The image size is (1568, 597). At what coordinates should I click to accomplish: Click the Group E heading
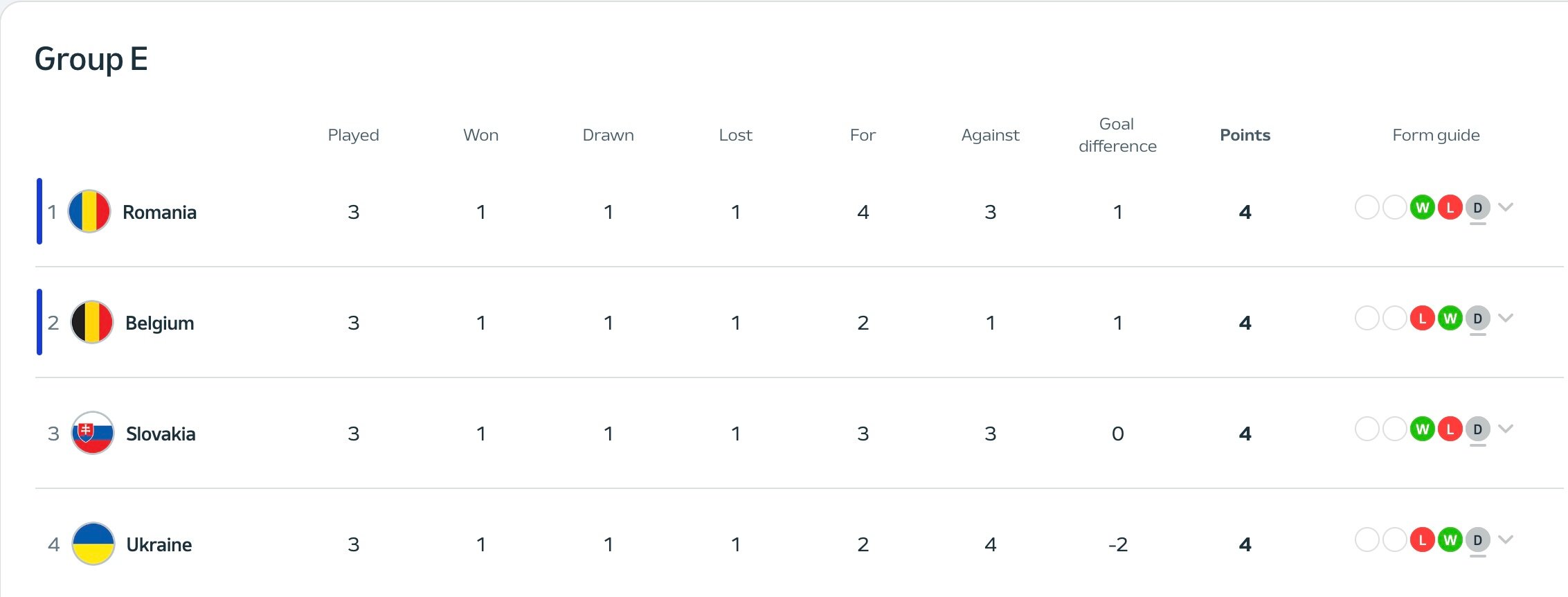click(91, 59)
